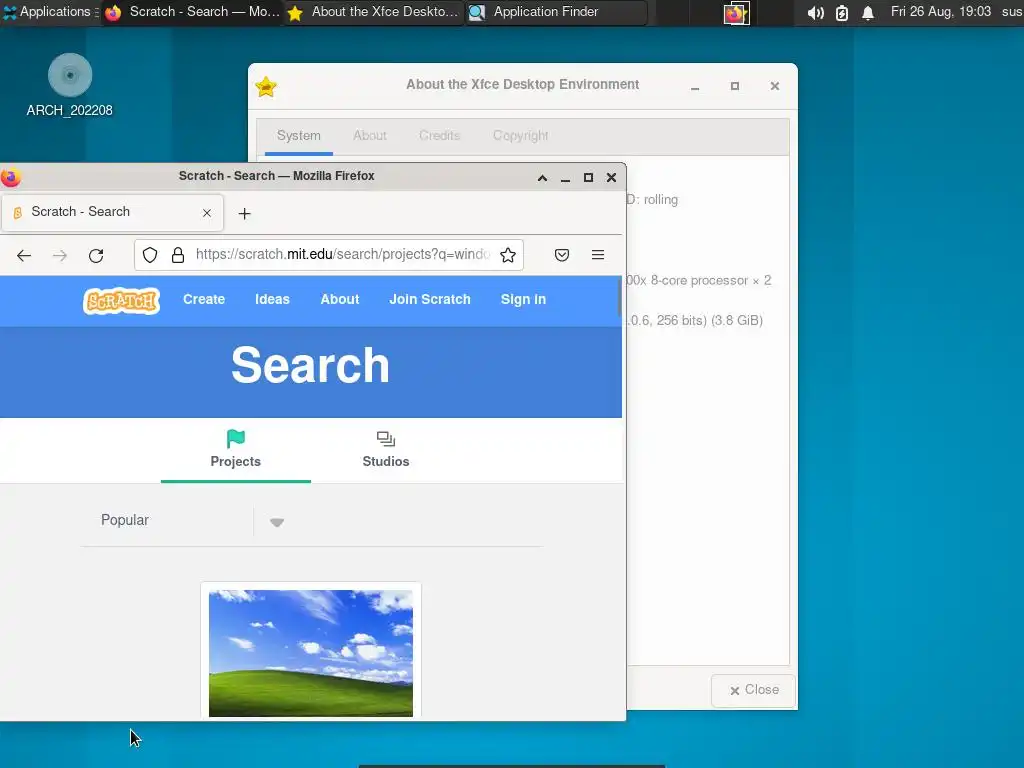
Task: Select the Scratch - Search browser tab
Action: coord(112,212)
